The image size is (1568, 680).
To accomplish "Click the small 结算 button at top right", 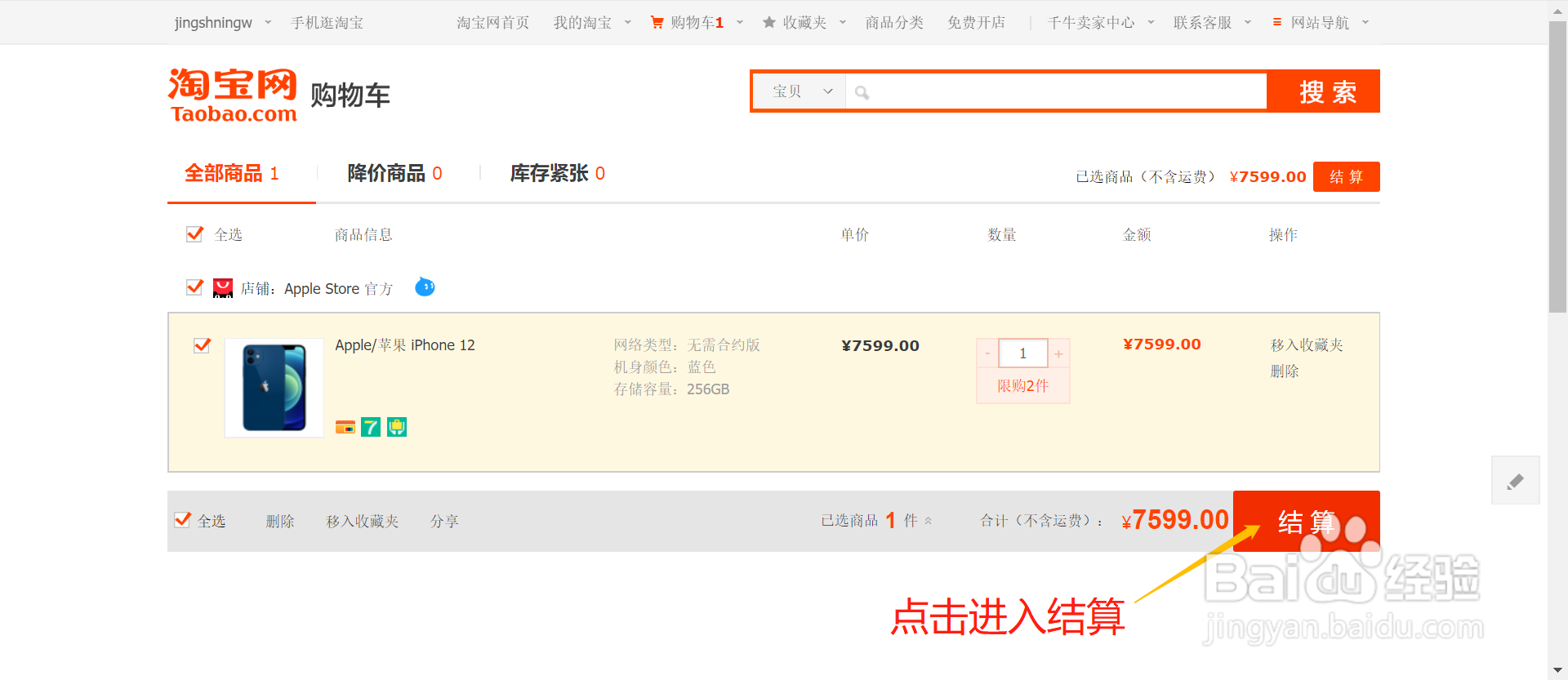I will tap(1347, 177).
